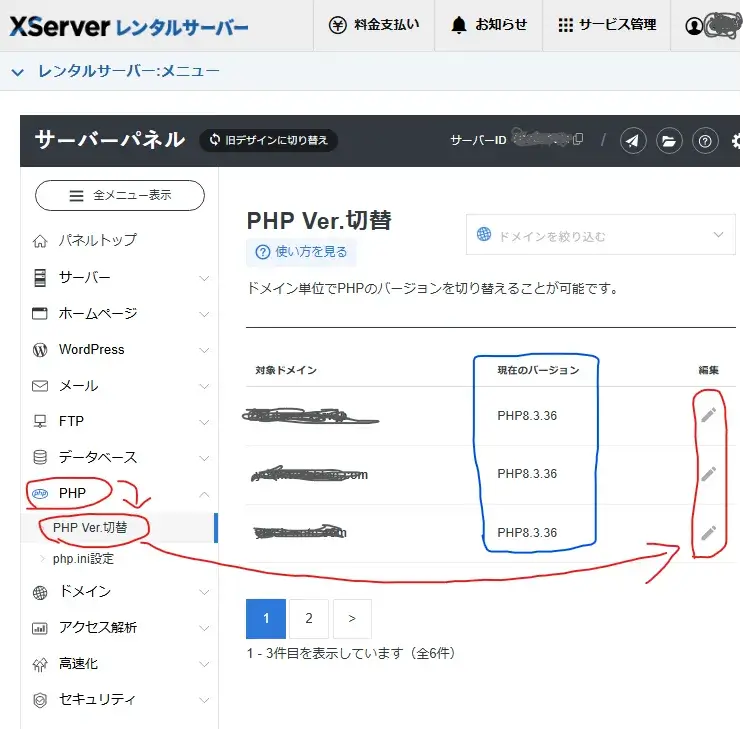Click the browser window icon for ホームページ
This screenshot has width=744, height=729.
point(40,313)
